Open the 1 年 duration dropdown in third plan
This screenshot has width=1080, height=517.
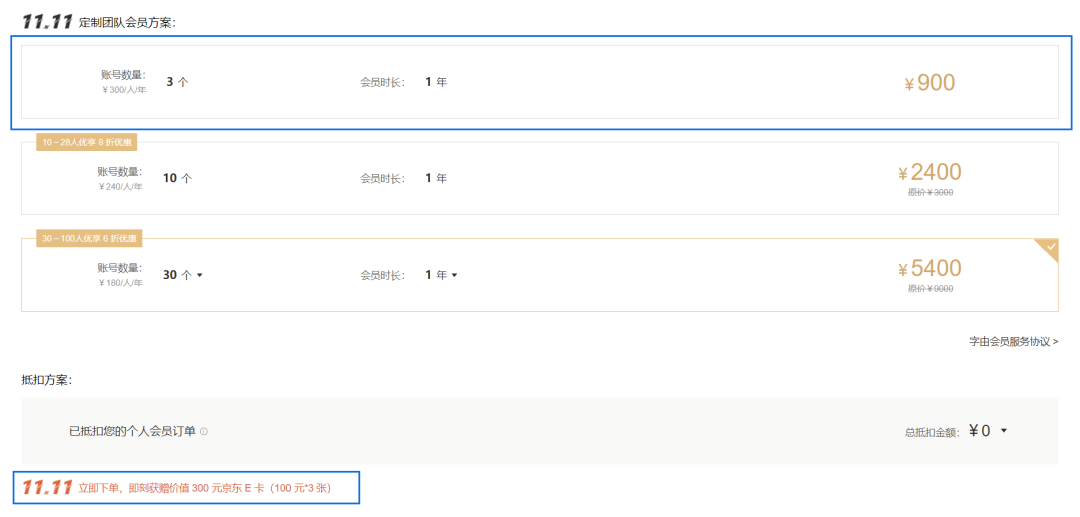[441, 275]
